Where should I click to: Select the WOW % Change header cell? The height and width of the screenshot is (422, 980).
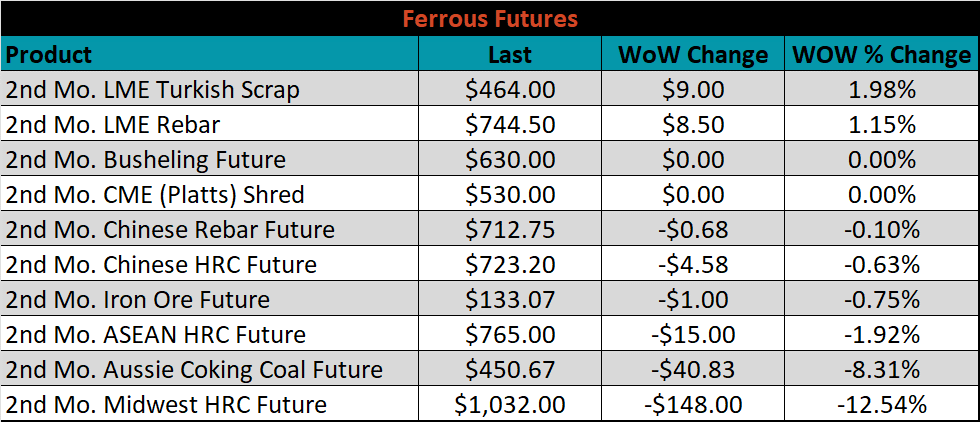click(882, 54)
